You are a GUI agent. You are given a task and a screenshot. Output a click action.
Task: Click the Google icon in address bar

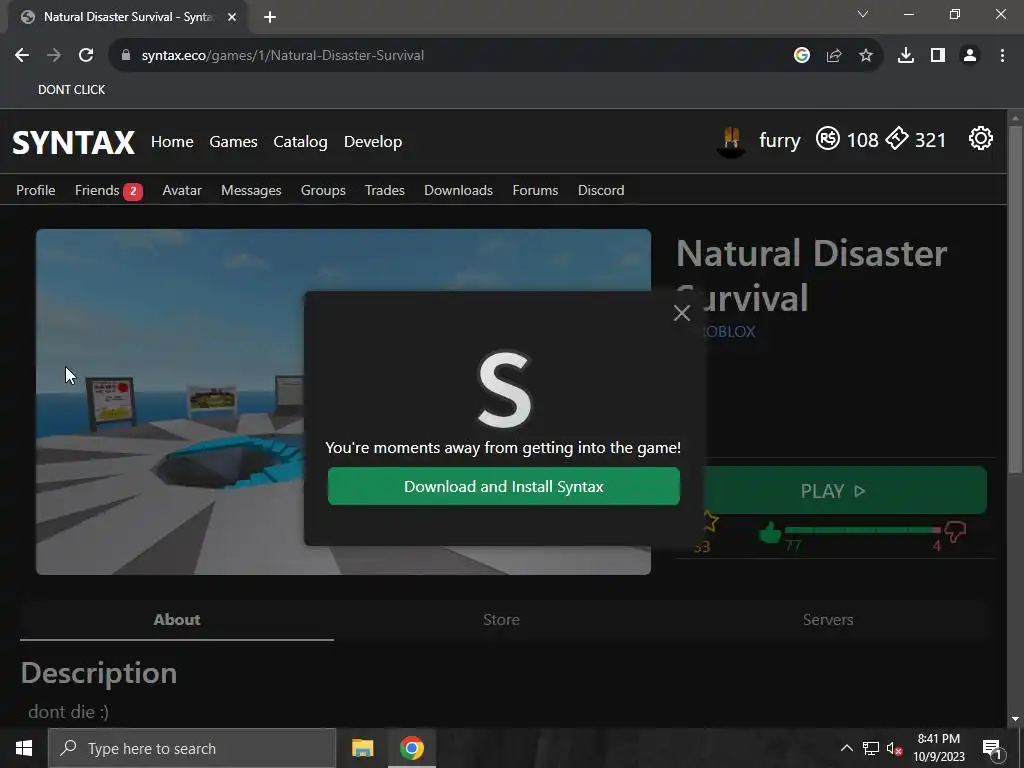click(x=801, y=56)
